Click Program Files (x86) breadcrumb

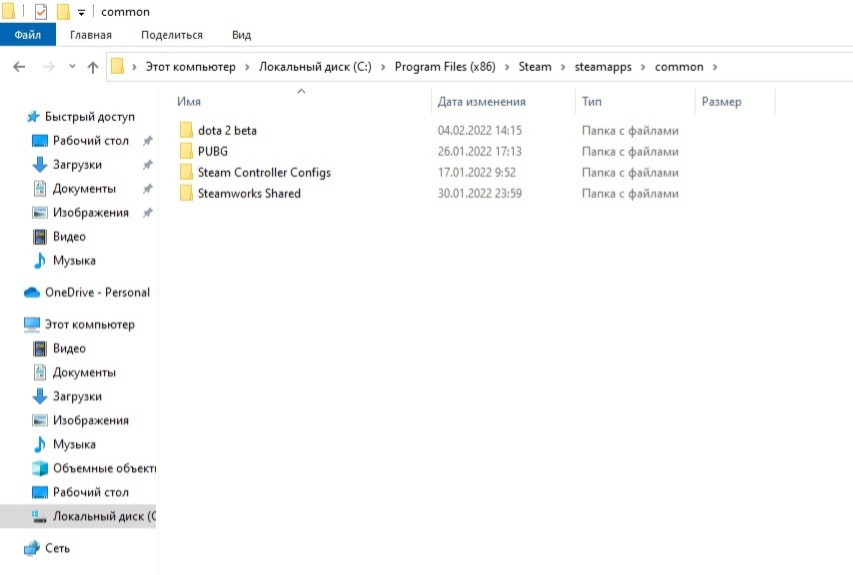point(445,67)
